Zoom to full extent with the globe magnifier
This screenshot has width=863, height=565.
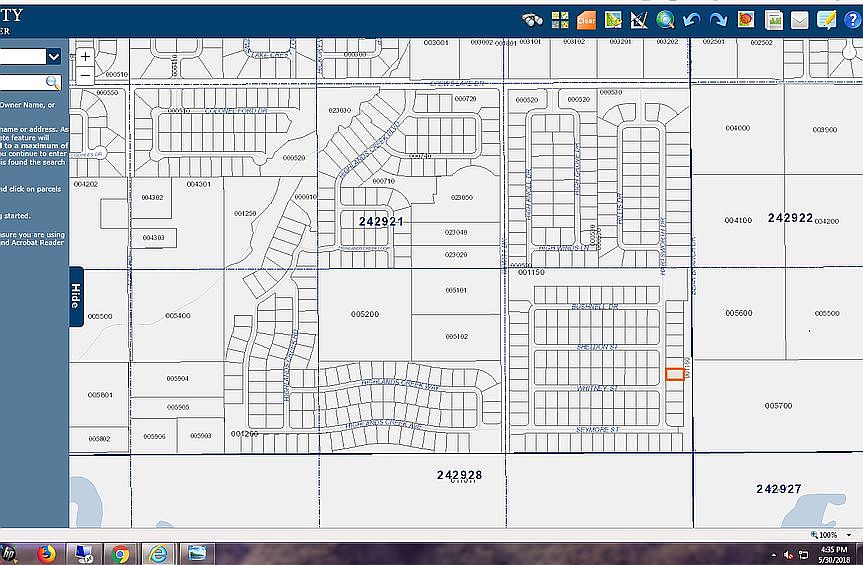[665, 20]
